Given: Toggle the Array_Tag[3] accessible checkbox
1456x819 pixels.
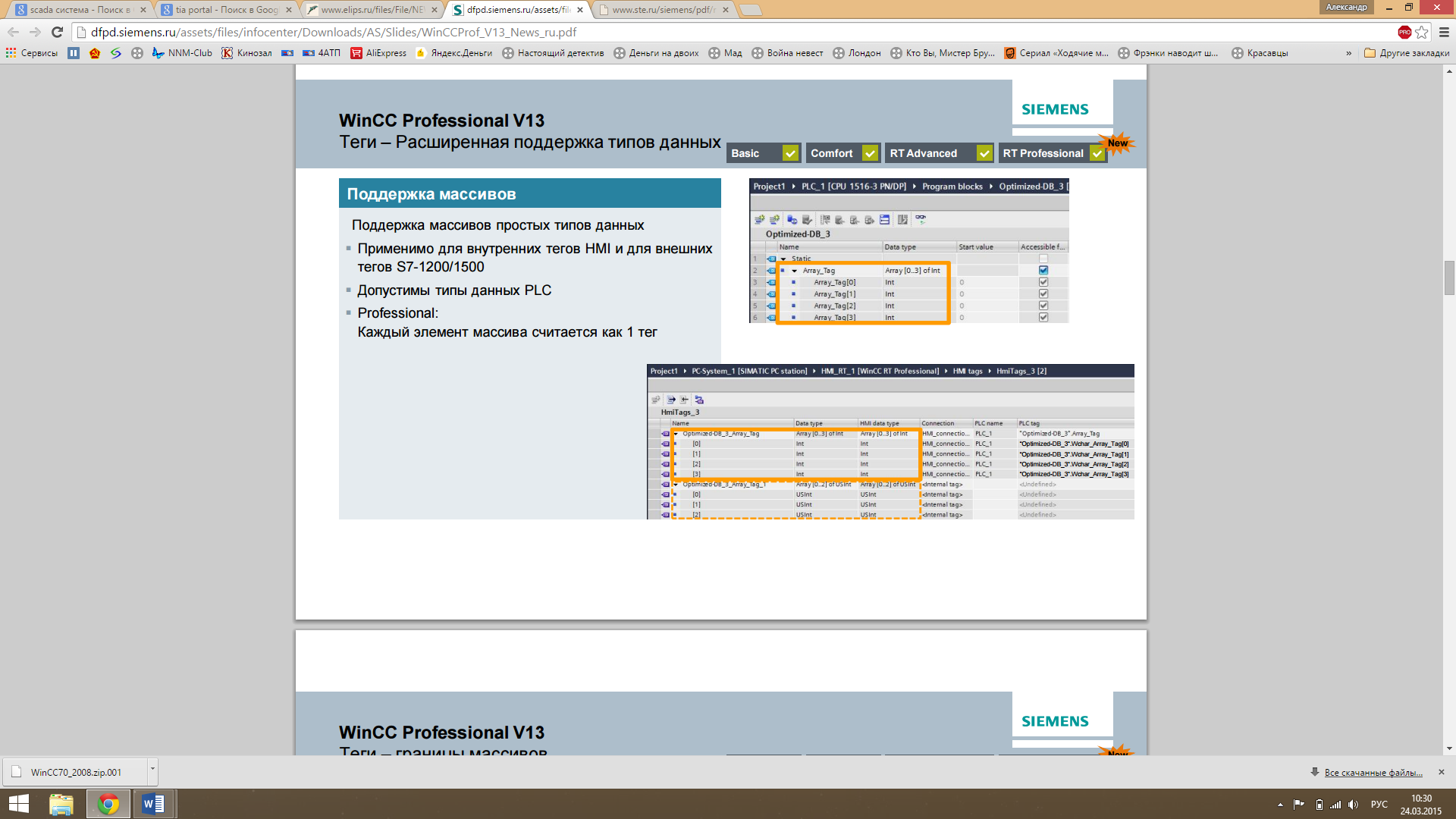Looking at the screenshot, I should 1043,317.
